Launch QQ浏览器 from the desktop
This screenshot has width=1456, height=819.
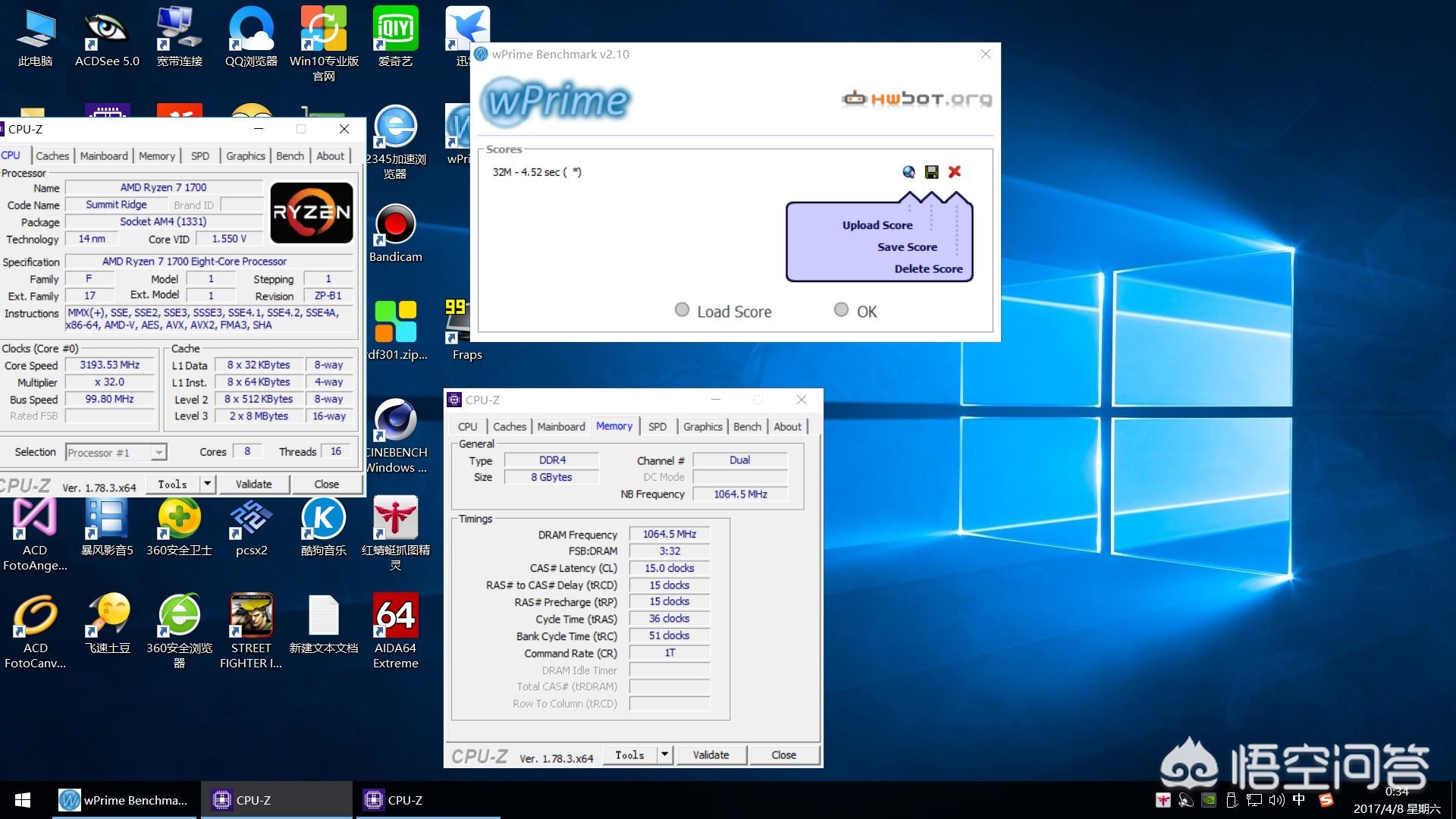pyautogui.click(x=251, y=36)
